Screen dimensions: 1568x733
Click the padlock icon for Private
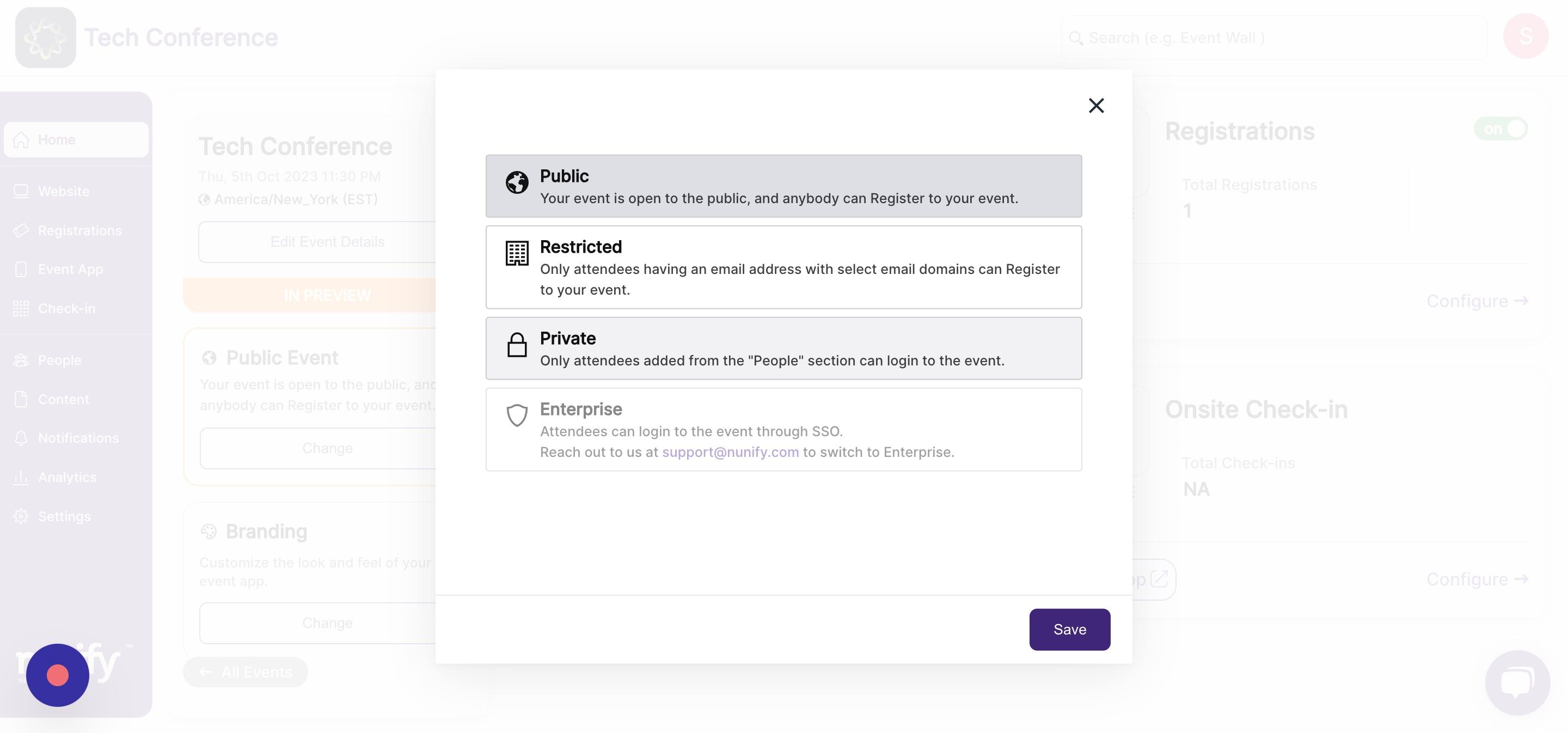pyautogui.click(x=517, y=345)
